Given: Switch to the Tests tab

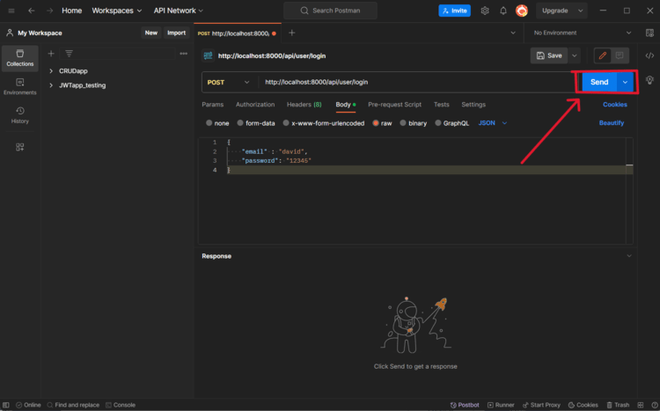Looking at the screenshot, I should [442, 104].
